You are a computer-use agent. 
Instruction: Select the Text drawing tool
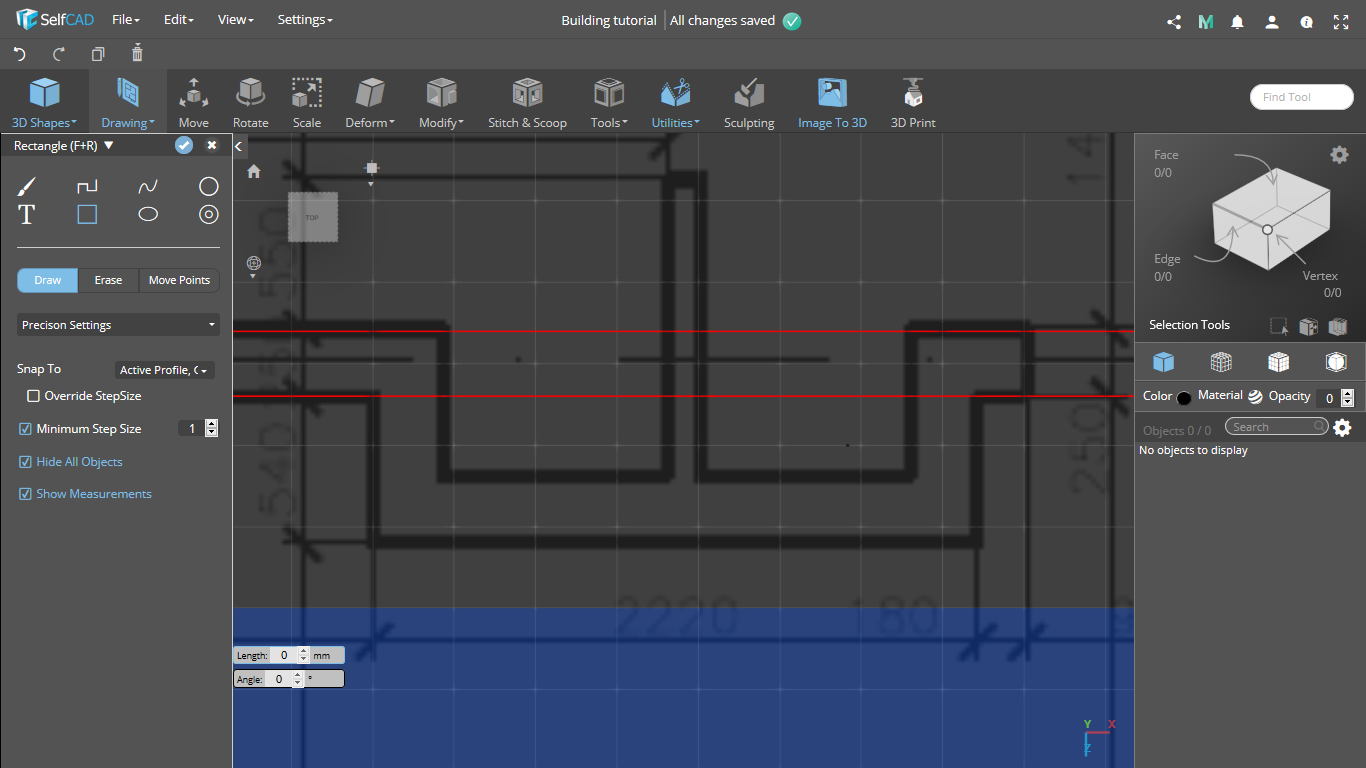[x=27, y=214]
